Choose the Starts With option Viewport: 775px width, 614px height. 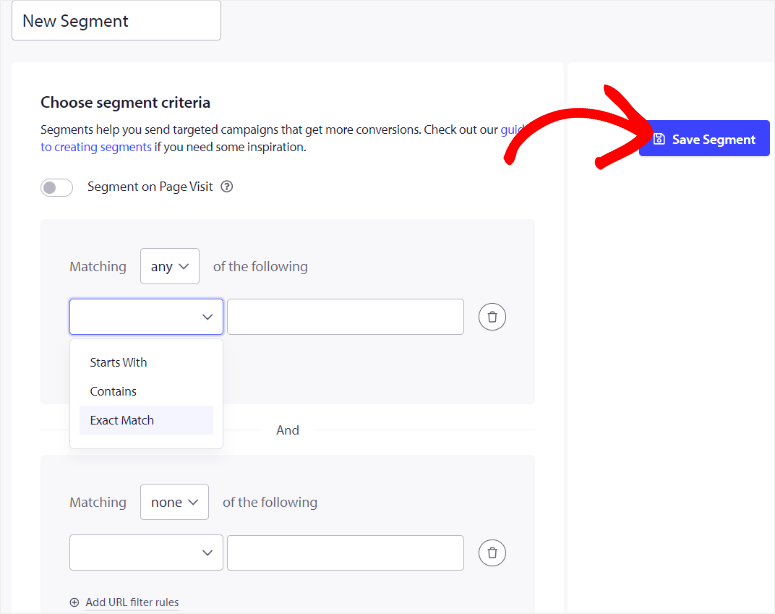click(x=119, y=363)
